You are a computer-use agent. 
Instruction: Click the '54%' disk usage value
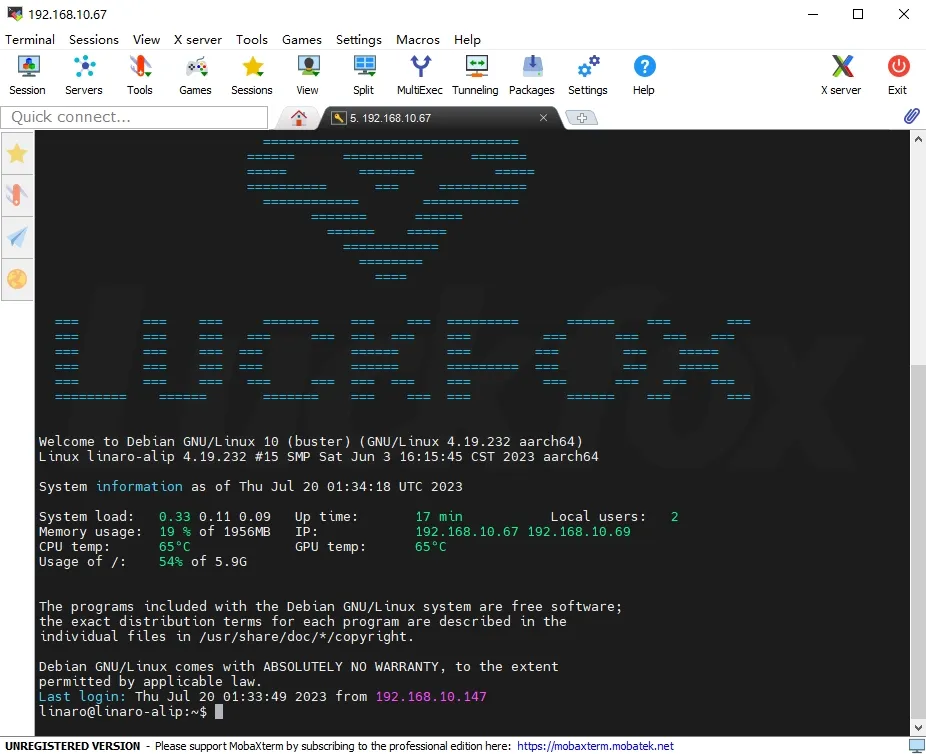[x=171, y=562]
